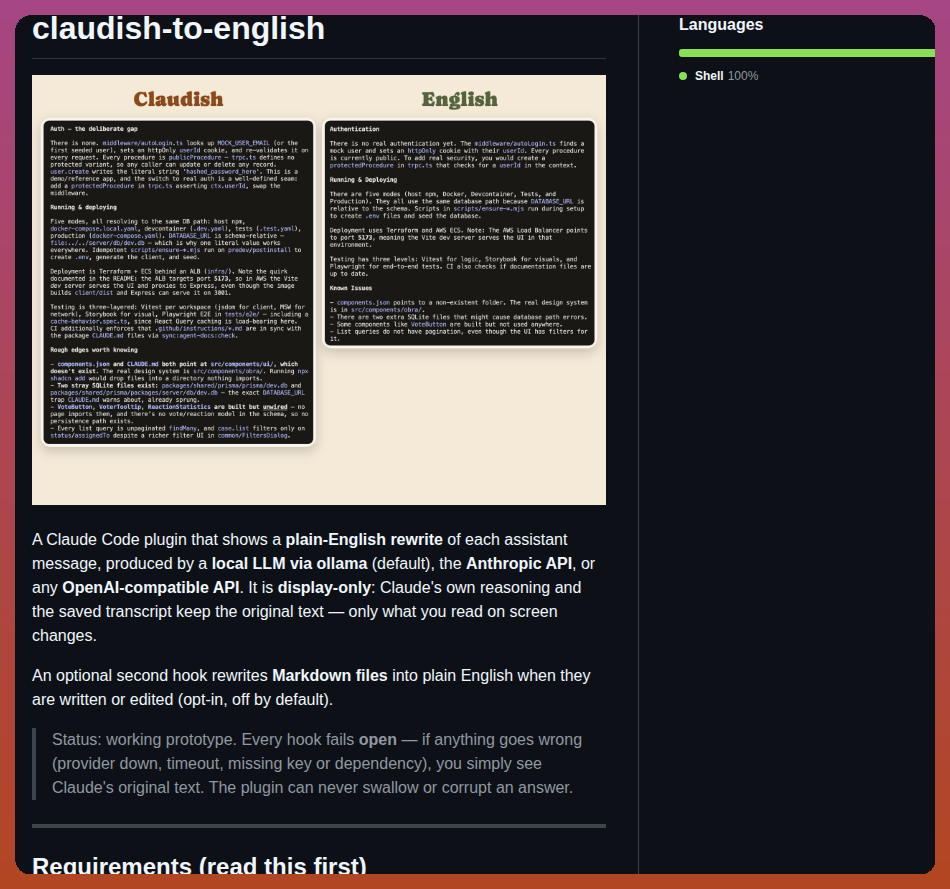Click the 'Auth — the deliberate gap' terminal panel
This screenshot has width=950, height=889.
click(178, 282)
